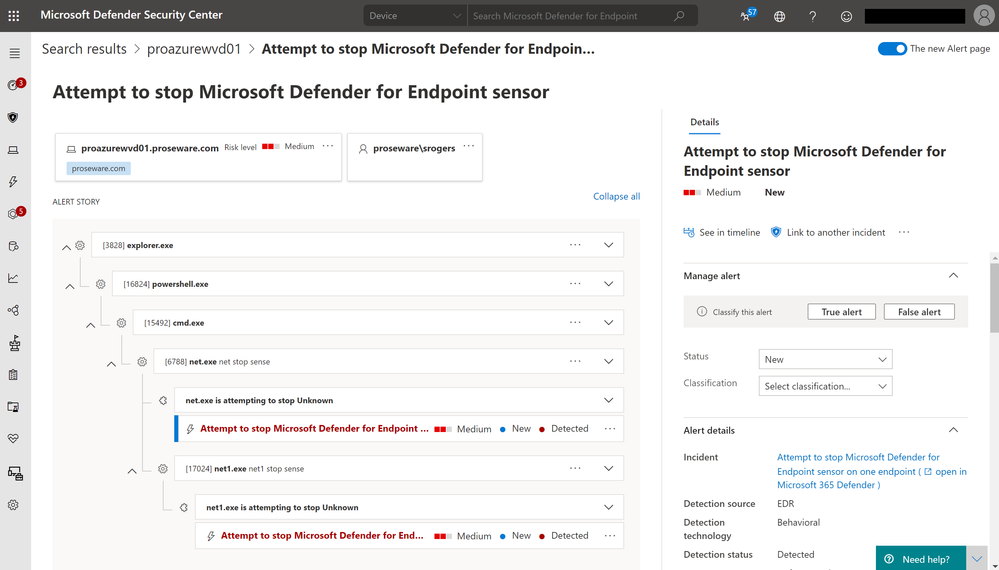The width and height of the screenshot is (999, 570).
Task: Open more options beside Link to another incident
Action: click(x=904, y=232)
